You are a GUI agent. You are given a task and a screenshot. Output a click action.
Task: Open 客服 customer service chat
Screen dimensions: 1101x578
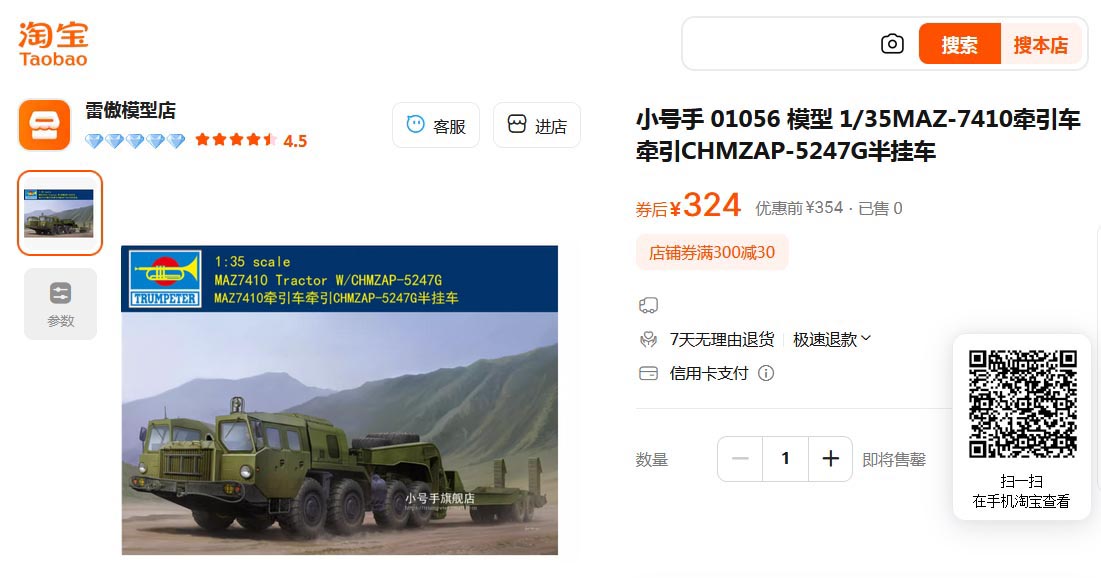436,125
